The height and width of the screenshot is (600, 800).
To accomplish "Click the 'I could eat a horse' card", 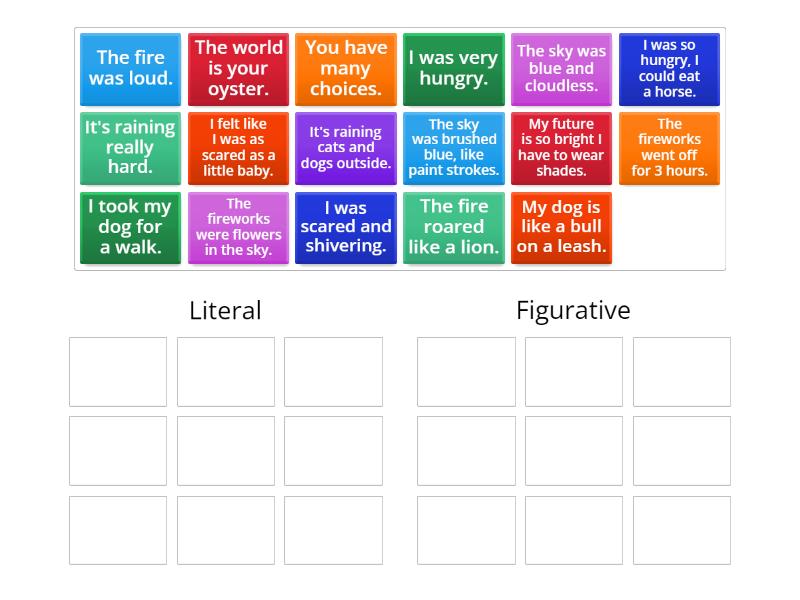I will (669, 69).
